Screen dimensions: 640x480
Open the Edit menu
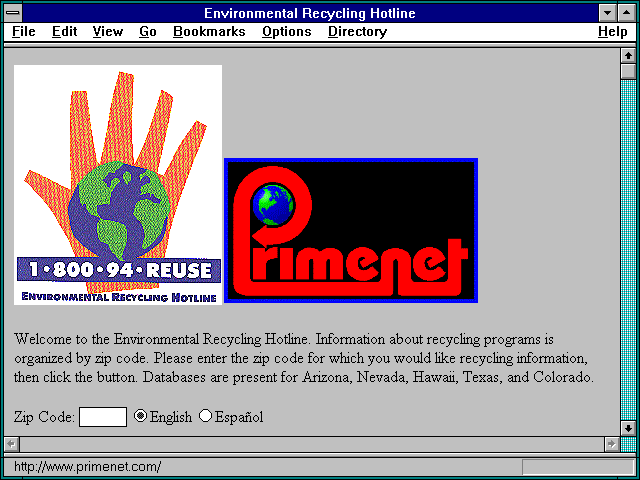pos(64,31)
